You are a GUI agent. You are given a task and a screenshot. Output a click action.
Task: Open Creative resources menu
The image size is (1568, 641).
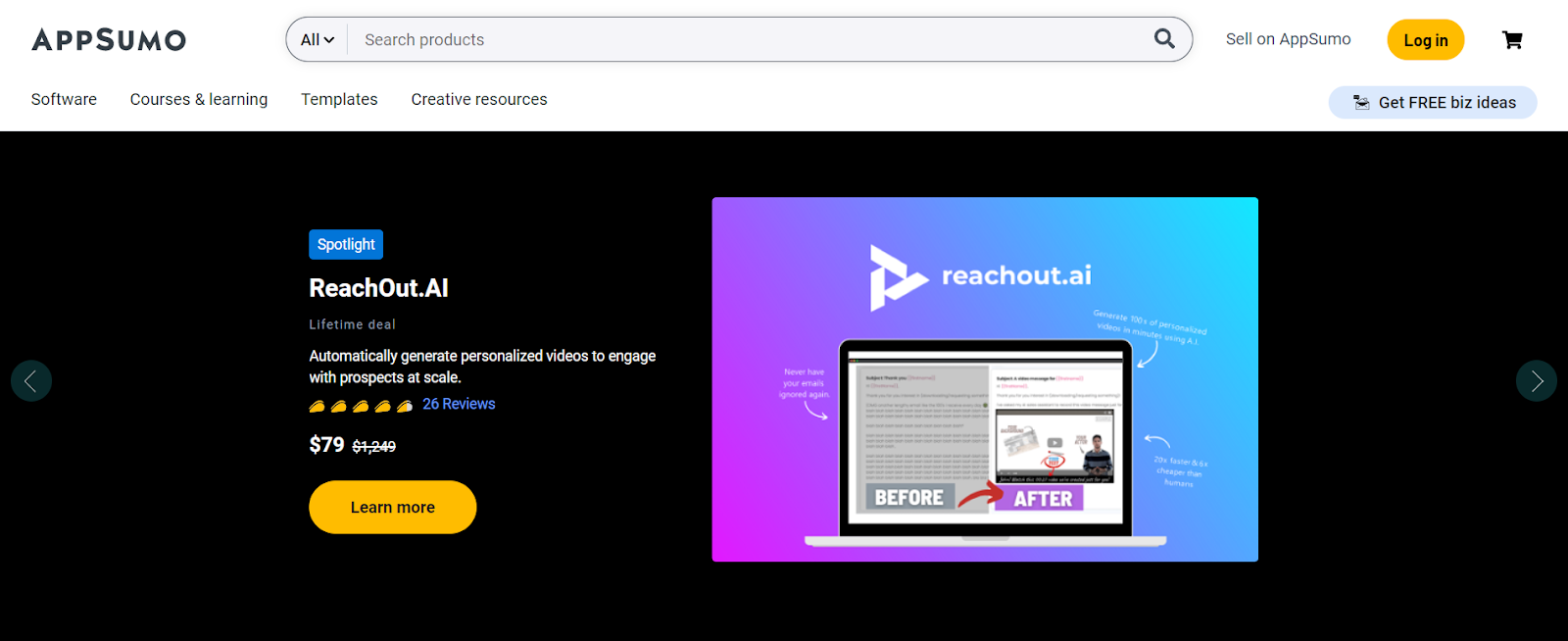[479, 99]
